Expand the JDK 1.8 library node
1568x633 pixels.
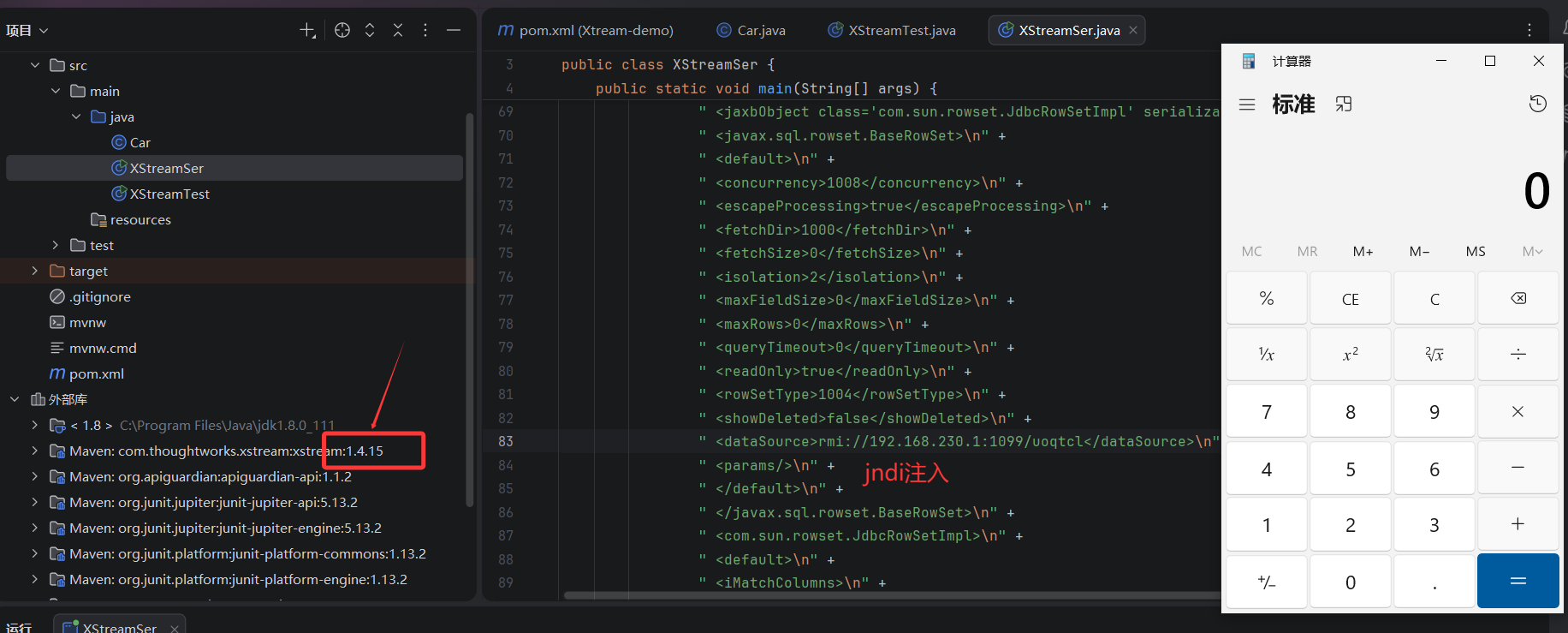click(35, 425)
